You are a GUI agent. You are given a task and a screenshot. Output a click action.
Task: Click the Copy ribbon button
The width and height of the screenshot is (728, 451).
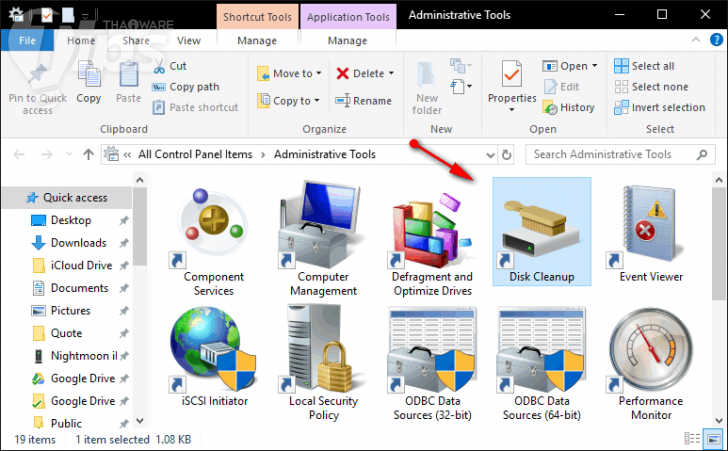click(x=89, y=83)
